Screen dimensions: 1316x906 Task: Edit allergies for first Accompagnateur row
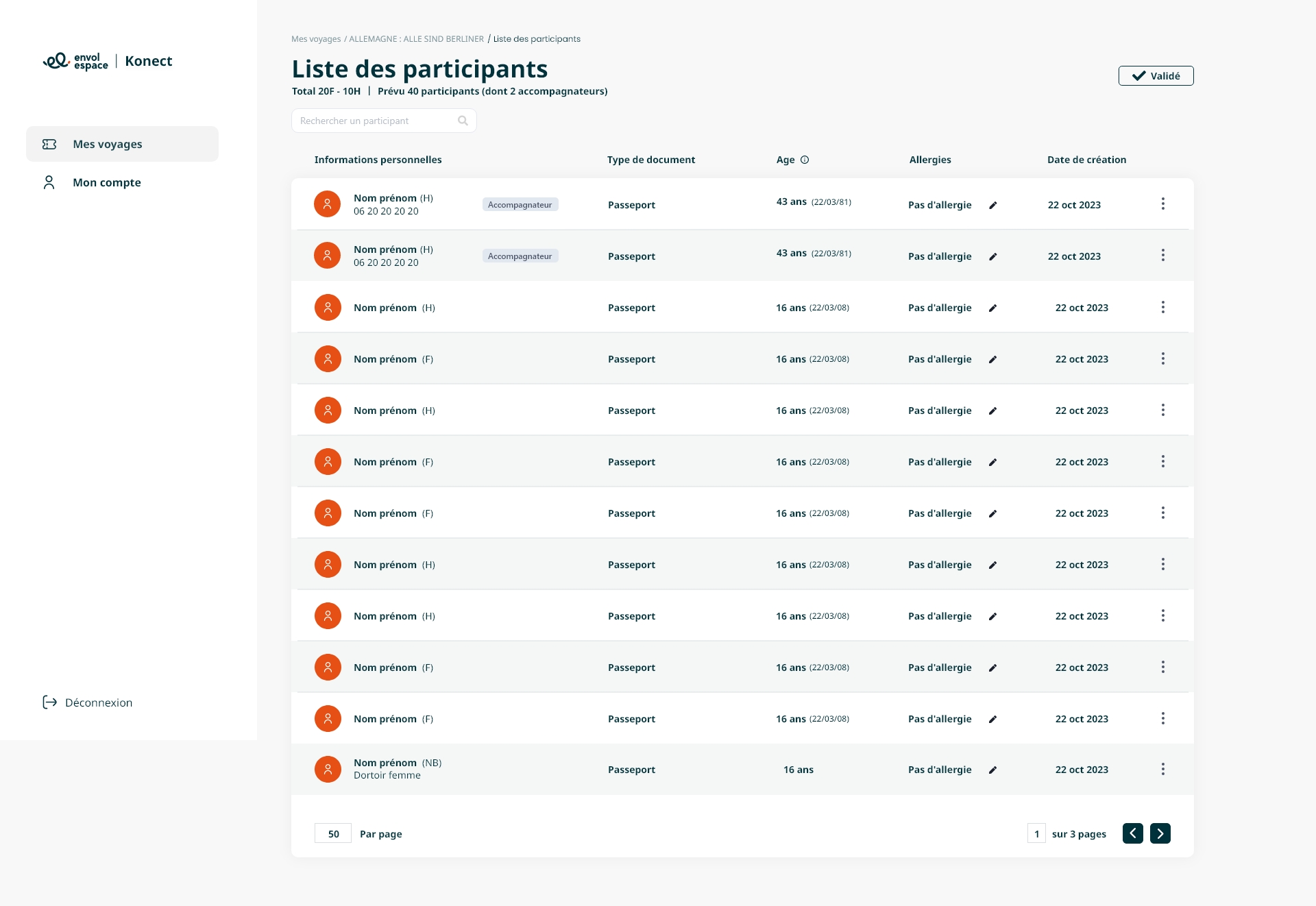tap(992, 205)
